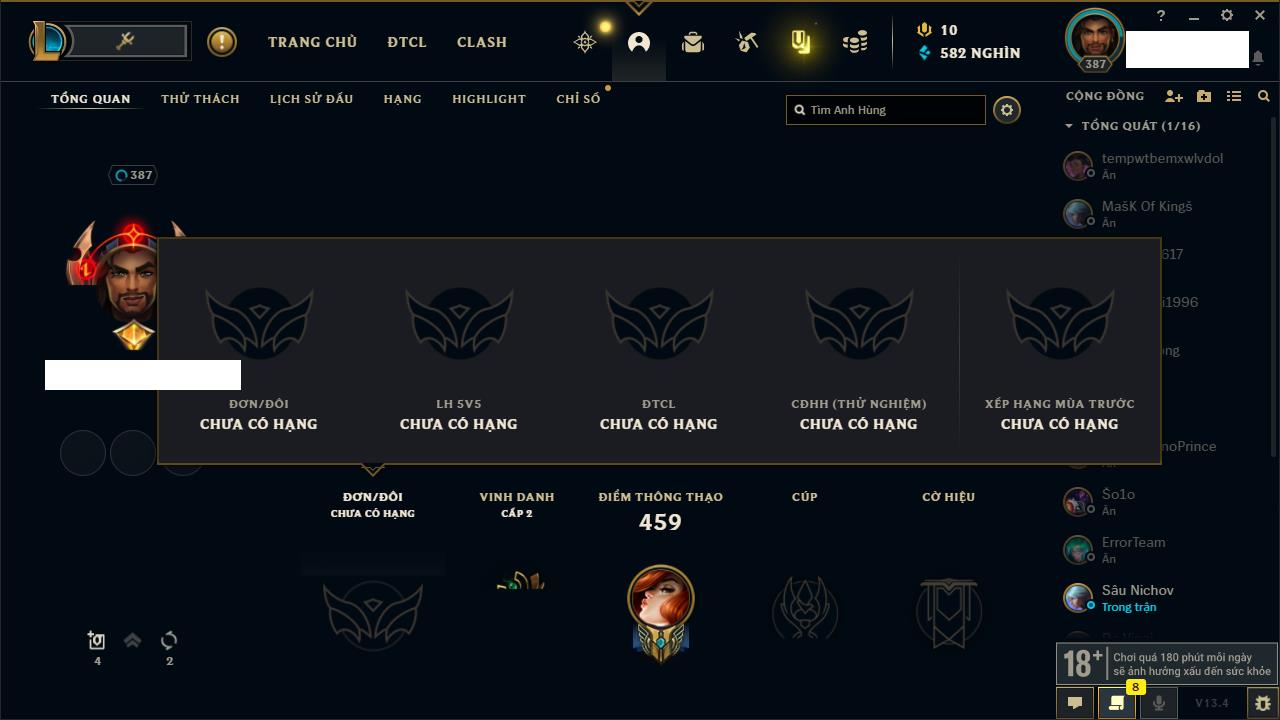The width and height of the screenshot is (1280, 720).
Task: Toggle the microphone mute button
Action: pyautogui.click(x=1158, y=703)
